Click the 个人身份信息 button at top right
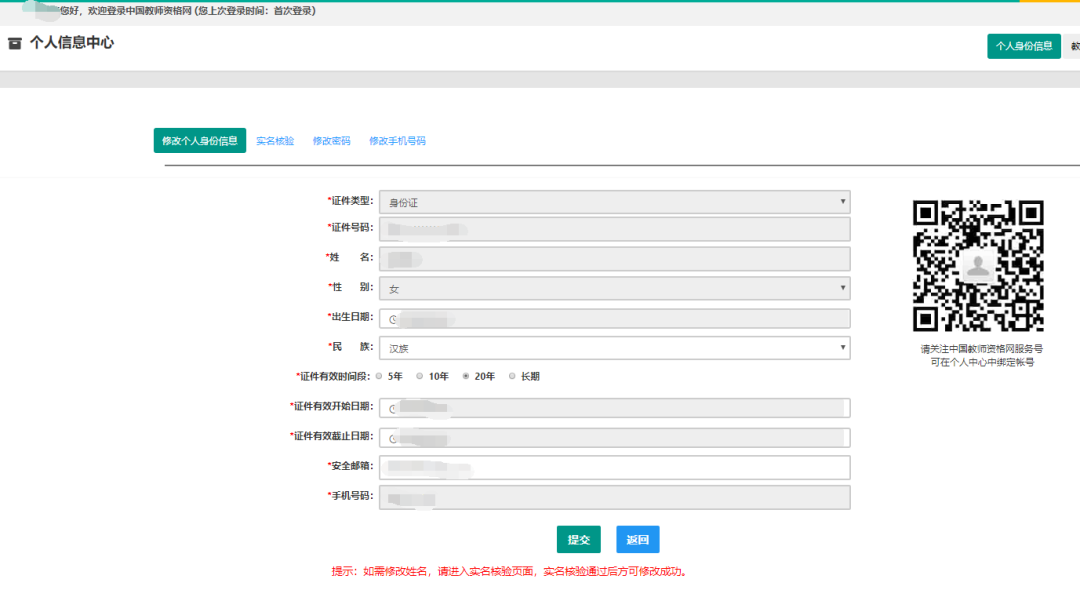Image resolution: width=1080 pixels, height=590 pixels. pyautogui.click(x=1023, y=46)
